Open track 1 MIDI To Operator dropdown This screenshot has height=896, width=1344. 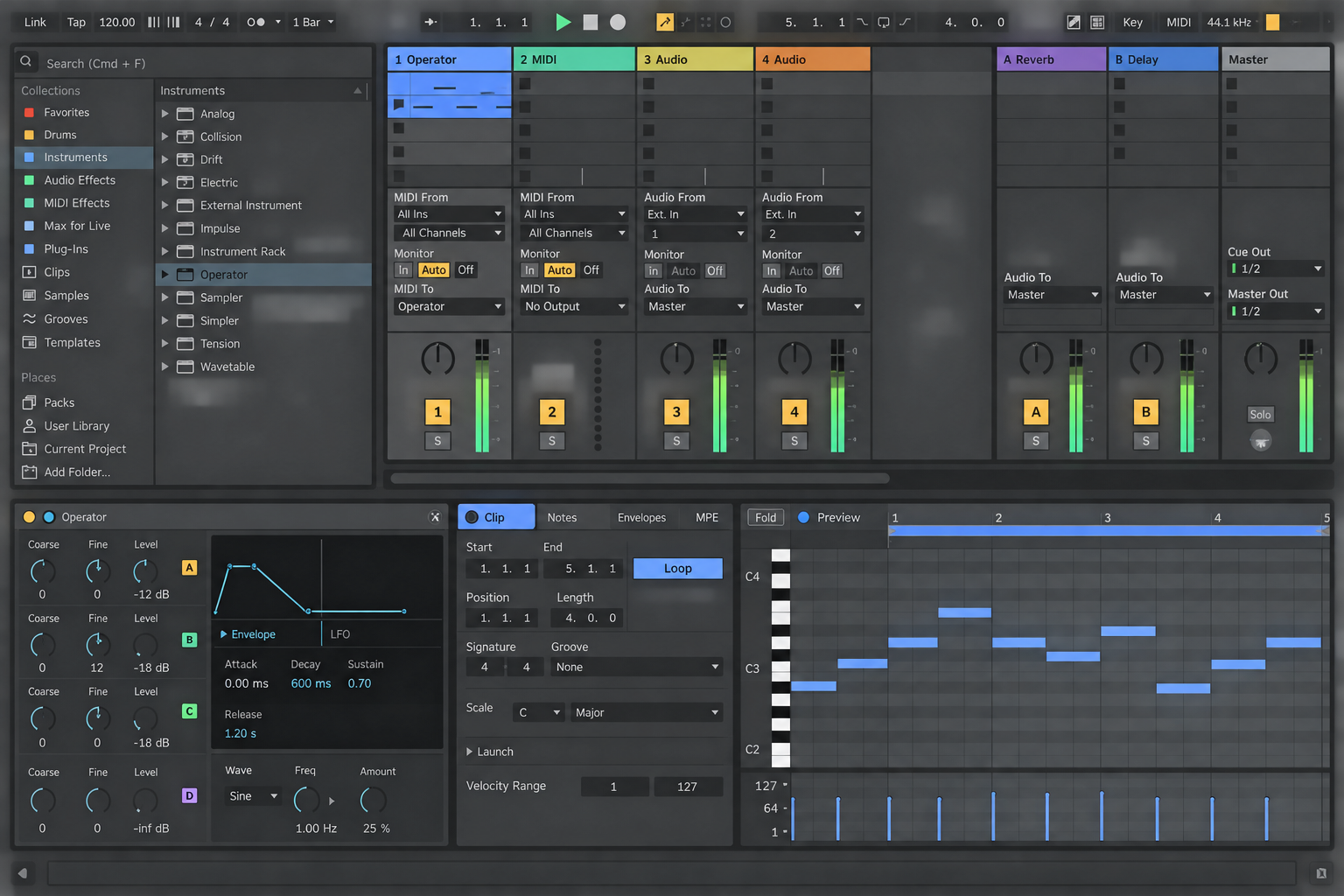click(449, 306)
